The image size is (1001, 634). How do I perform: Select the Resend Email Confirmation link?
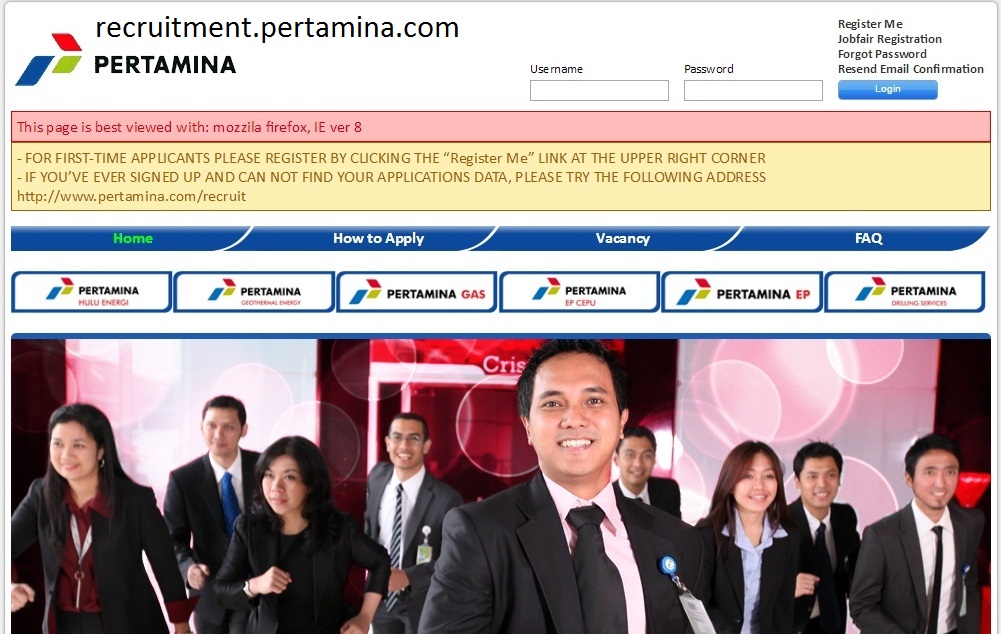click(910, 69)
